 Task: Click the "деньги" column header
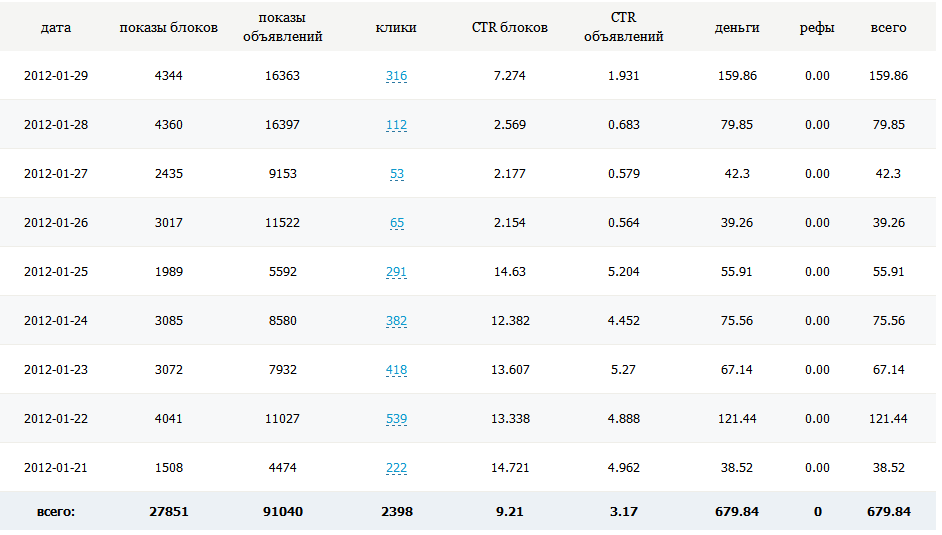pos(737,28)
